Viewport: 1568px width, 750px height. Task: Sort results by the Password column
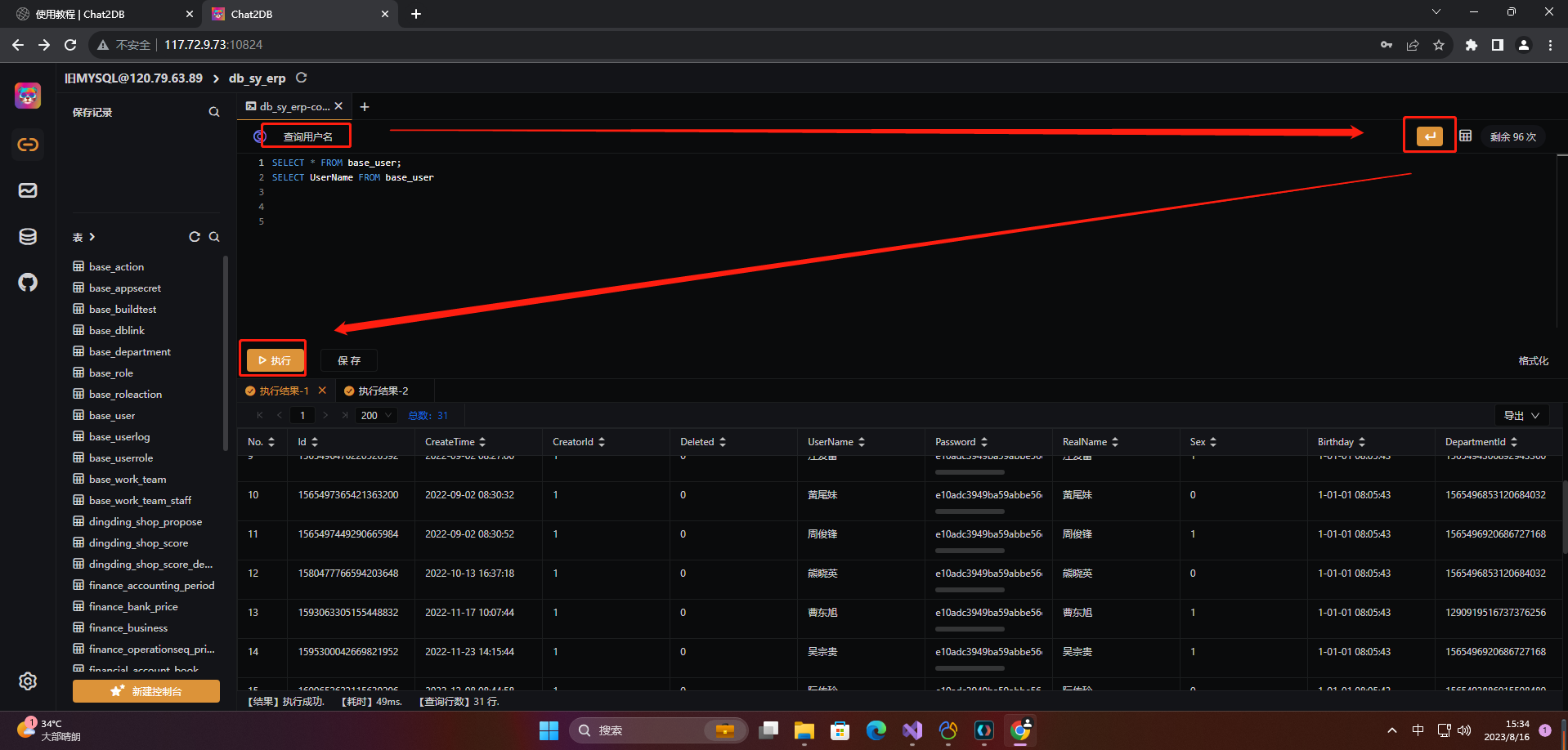pos(984,442)
